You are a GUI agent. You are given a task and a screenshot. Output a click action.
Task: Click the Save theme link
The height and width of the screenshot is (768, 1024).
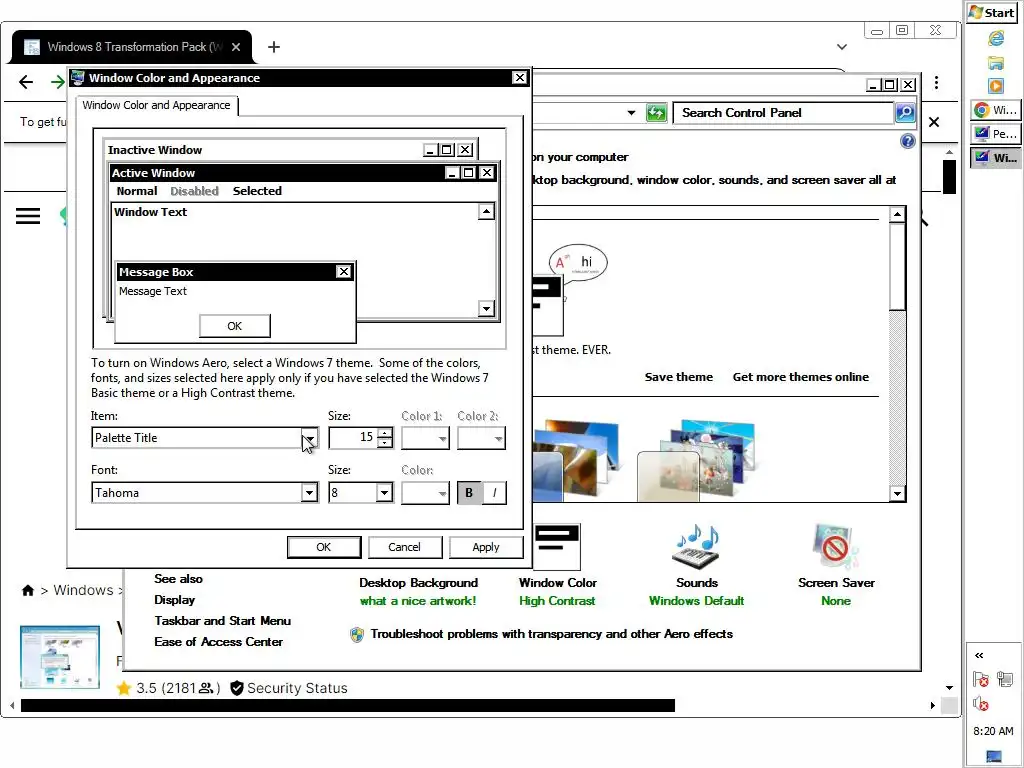[679, 377]
